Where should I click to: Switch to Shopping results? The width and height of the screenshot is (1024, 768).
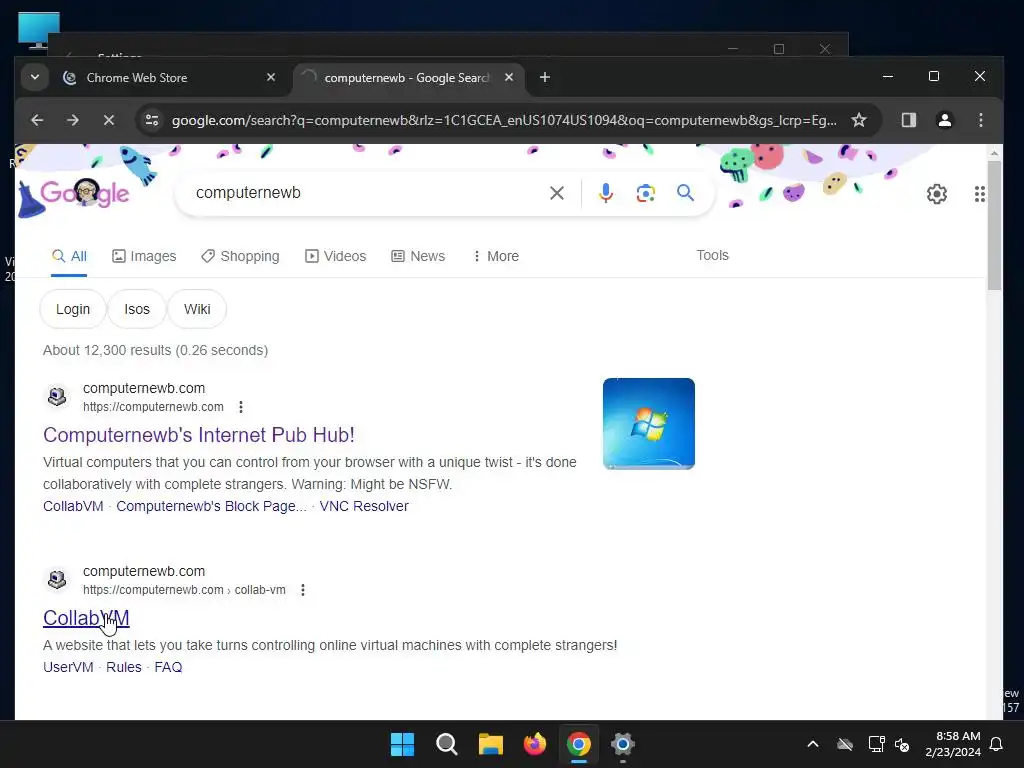point(240,256)
